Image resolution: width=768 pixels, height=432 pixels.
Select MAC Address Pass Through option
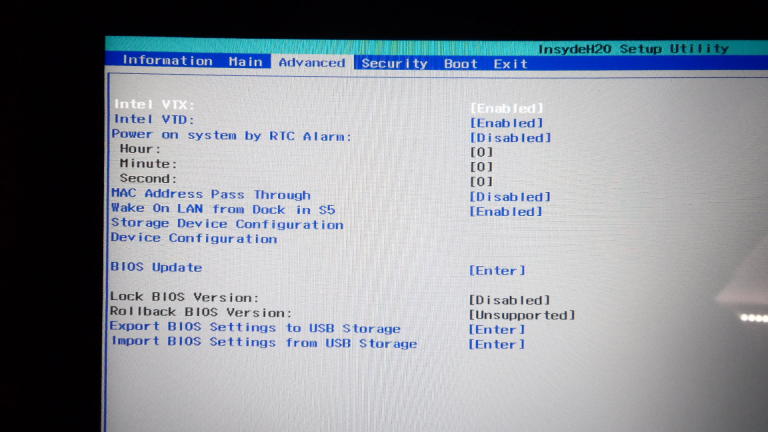(211, 194)
